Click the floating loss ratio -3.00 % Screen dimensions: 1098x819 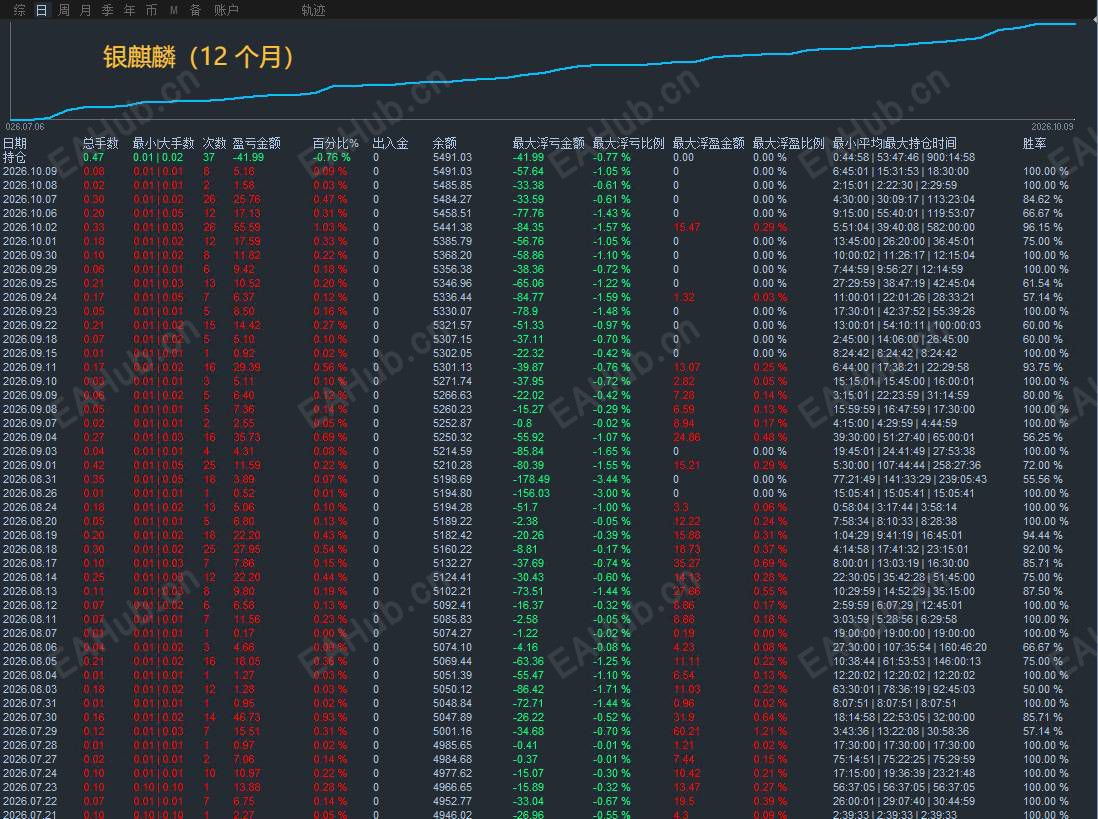pos(611,494)
